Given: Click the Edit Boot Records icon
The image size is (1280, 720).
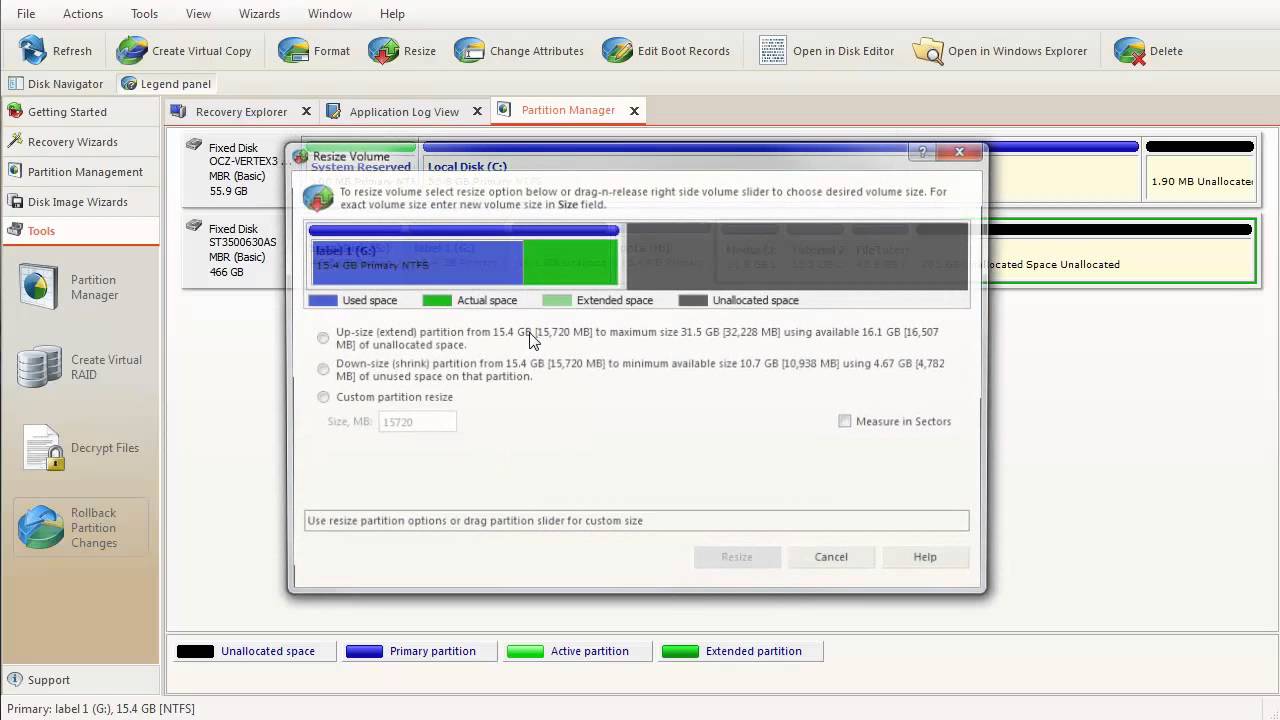Looking at the screenshot, I should 617,50.
